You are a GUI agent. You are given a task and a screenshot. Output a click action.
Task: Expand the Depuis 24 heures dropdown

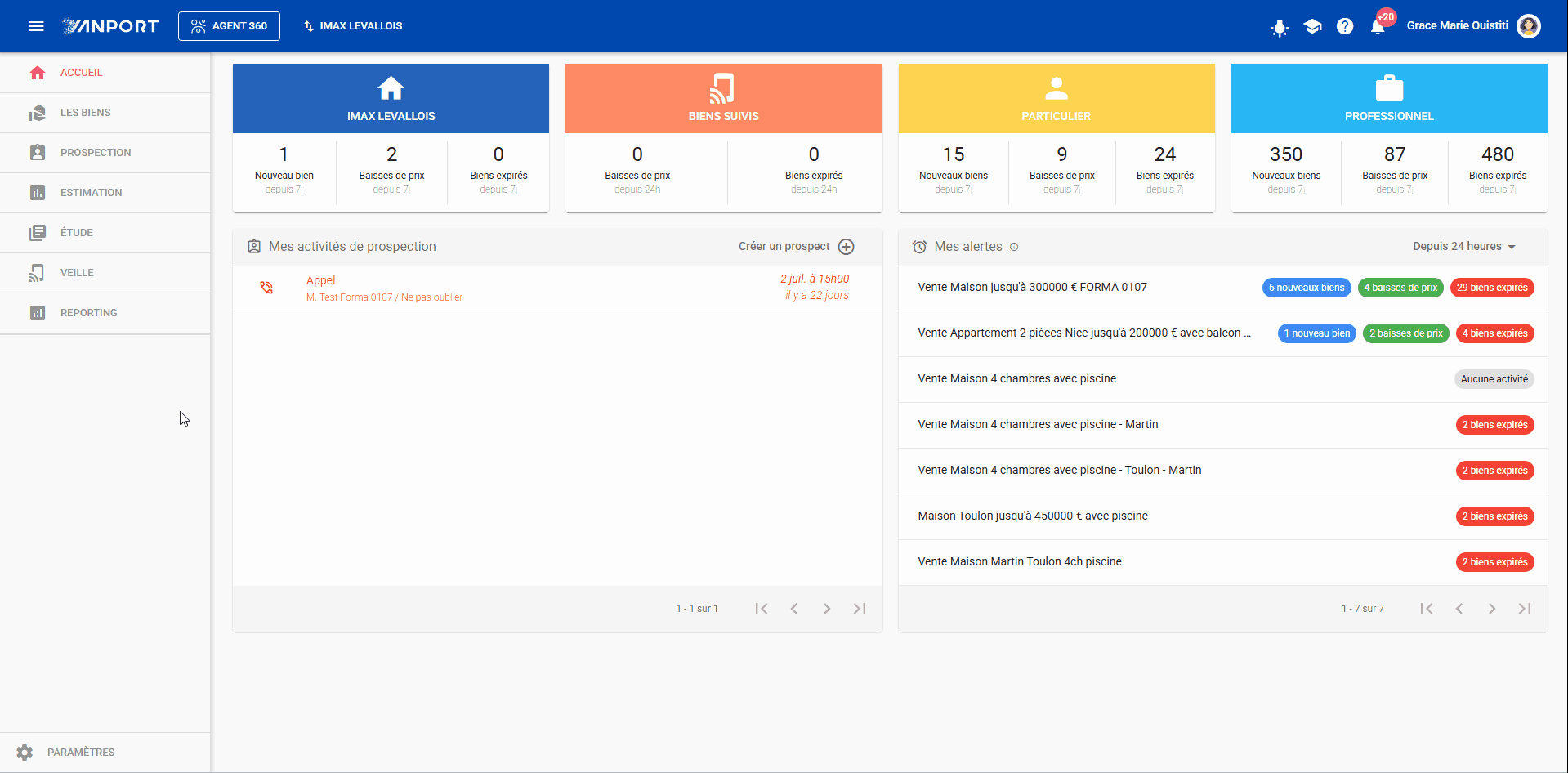click(1464, 247)
